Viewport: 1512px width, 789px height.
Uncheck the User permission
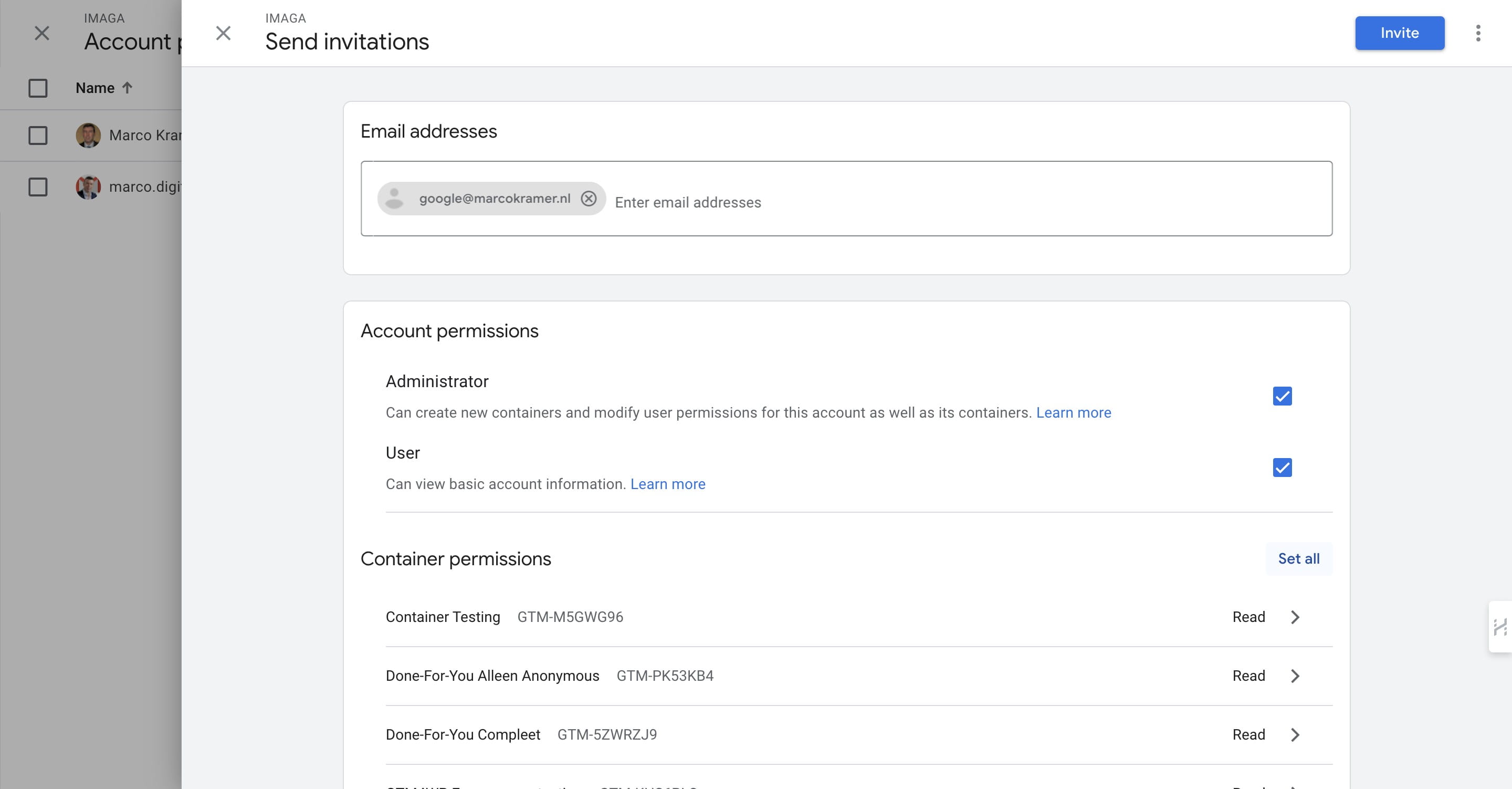pos(1283,468)
